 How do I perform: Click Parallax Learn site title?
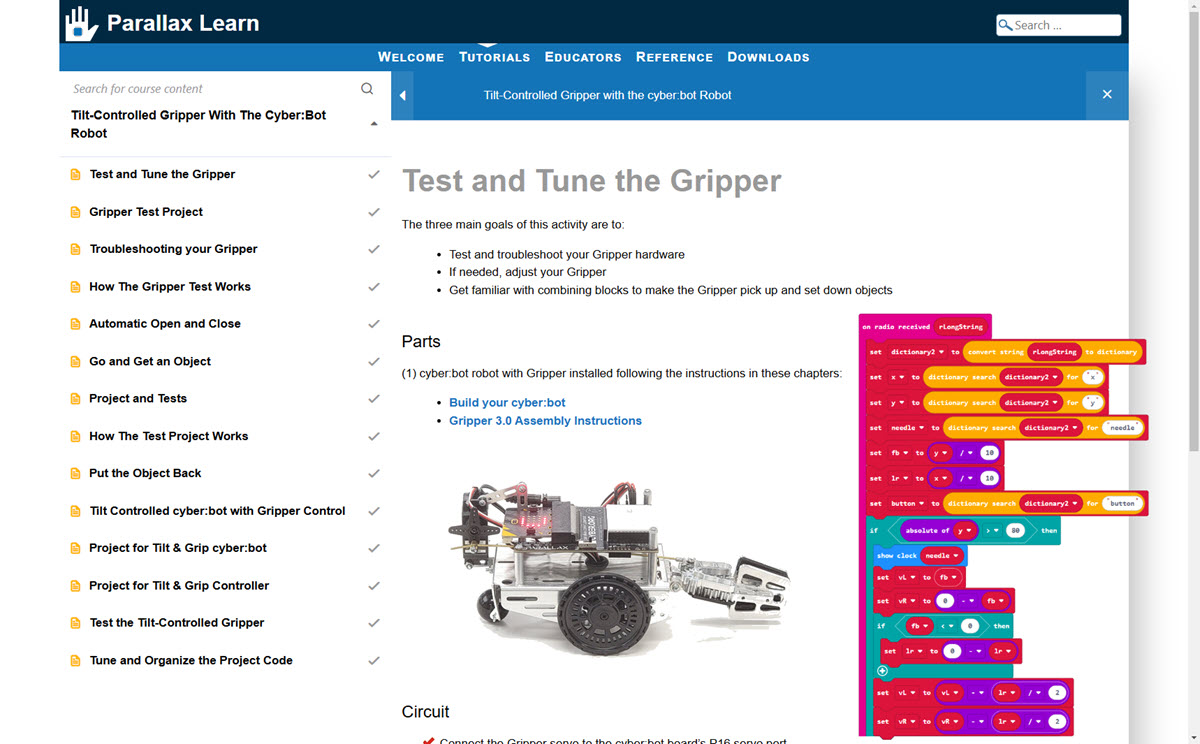(183, 23)
